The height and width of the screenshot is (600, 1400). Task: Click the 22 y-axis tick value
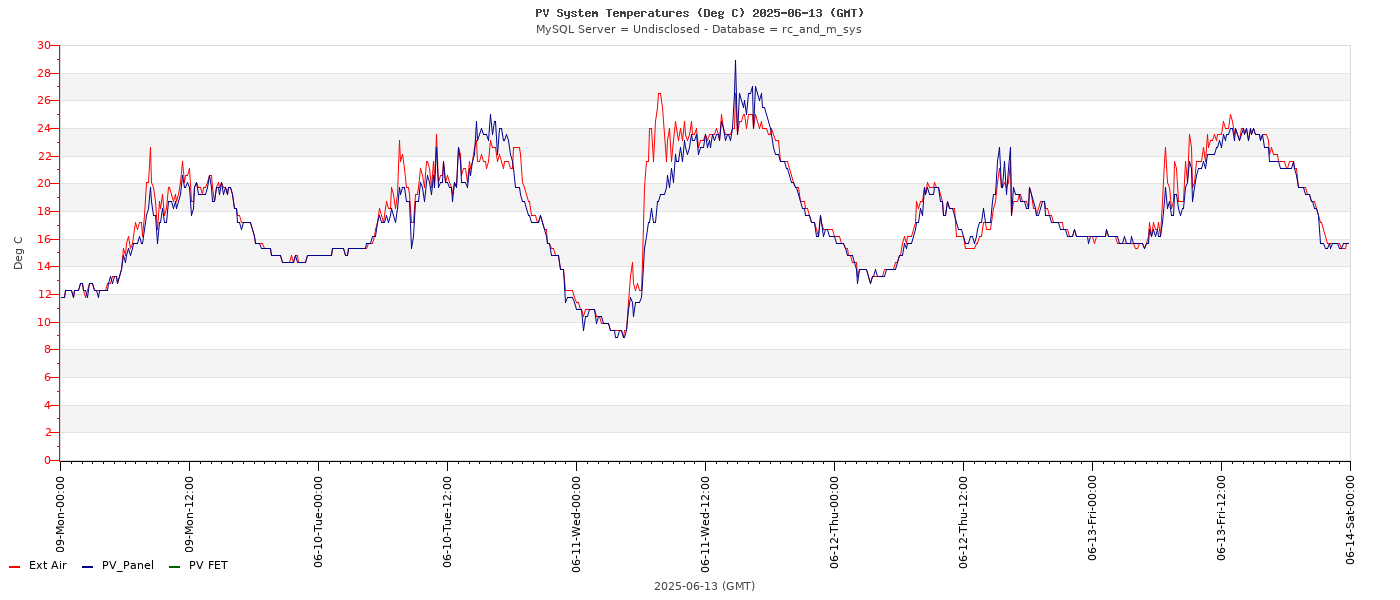[x=43, y=156]
